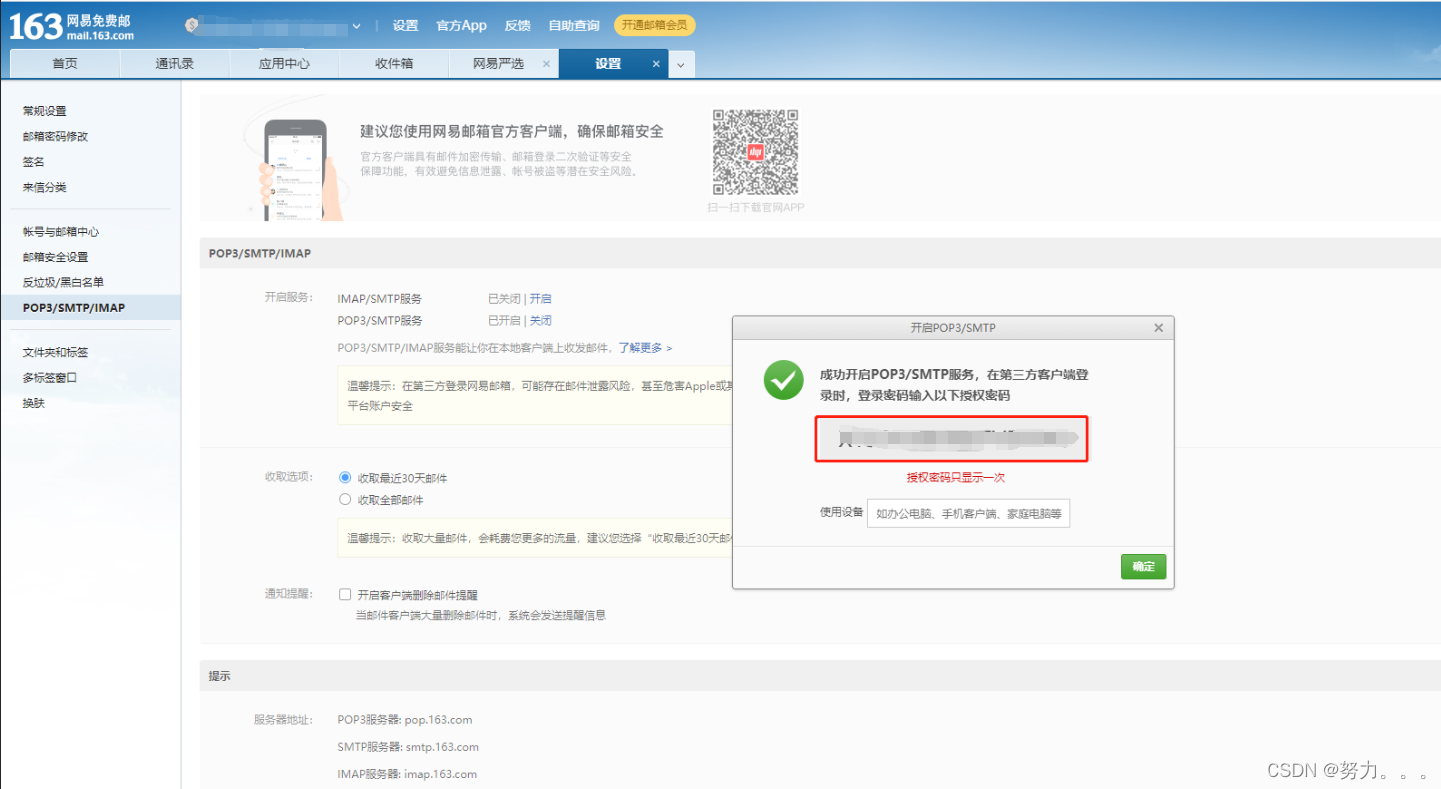1441x789 pixels.
Task: Open 来信分类 in sidebar
Action: (x=45, y=187)
